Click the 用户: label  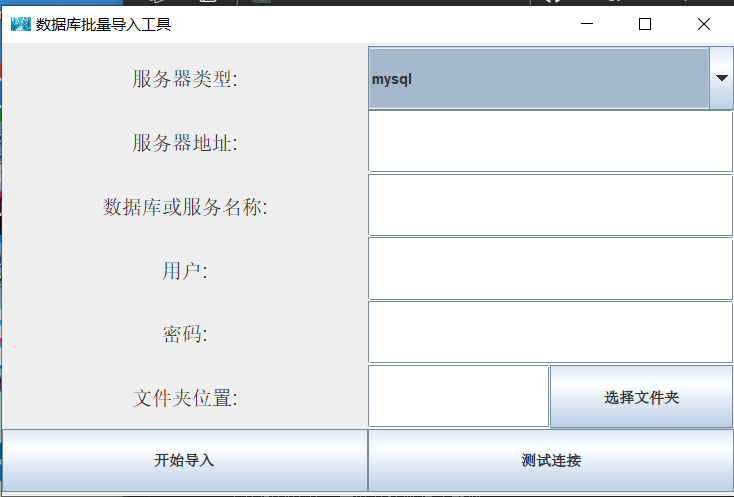coord(185,270)
